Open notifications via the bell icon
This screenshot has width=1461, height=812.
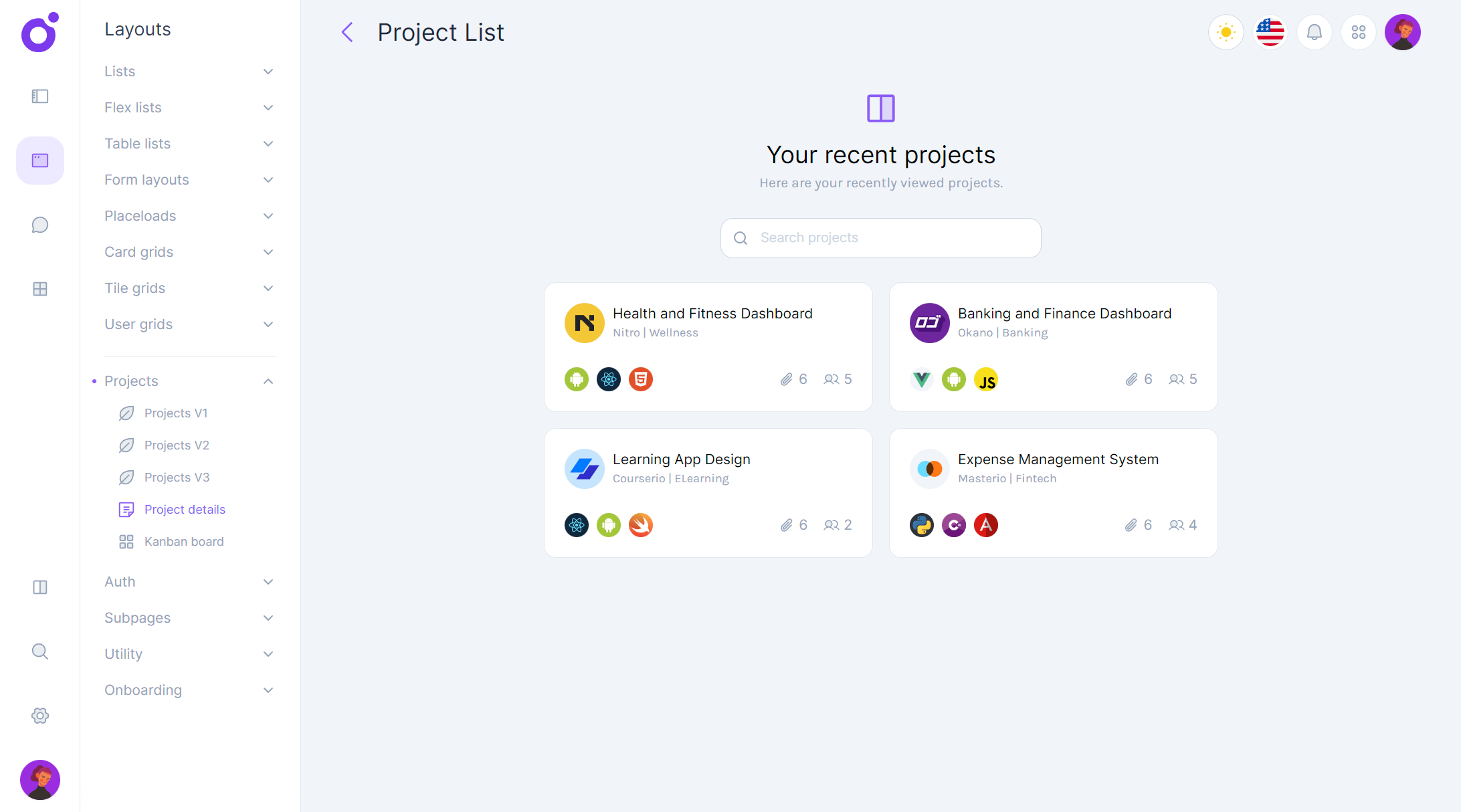tap(1314, 31)
